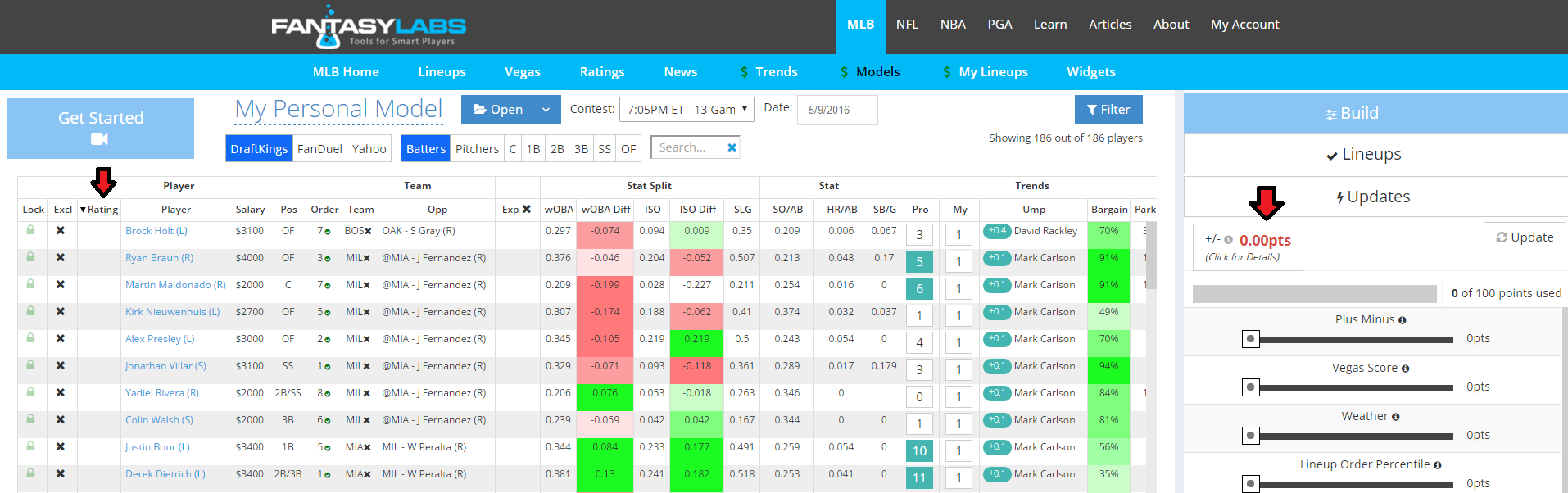The width and height of the screenshot is (1568, 493).
Task: Click the Open model button
Action: tap(497, 110)
